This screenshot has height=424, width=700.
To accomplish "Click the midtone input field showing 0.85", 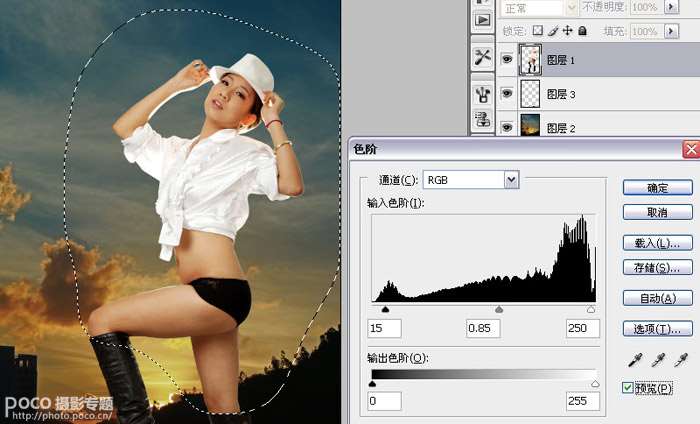I will pyautogui.click(x=483, y=328).
